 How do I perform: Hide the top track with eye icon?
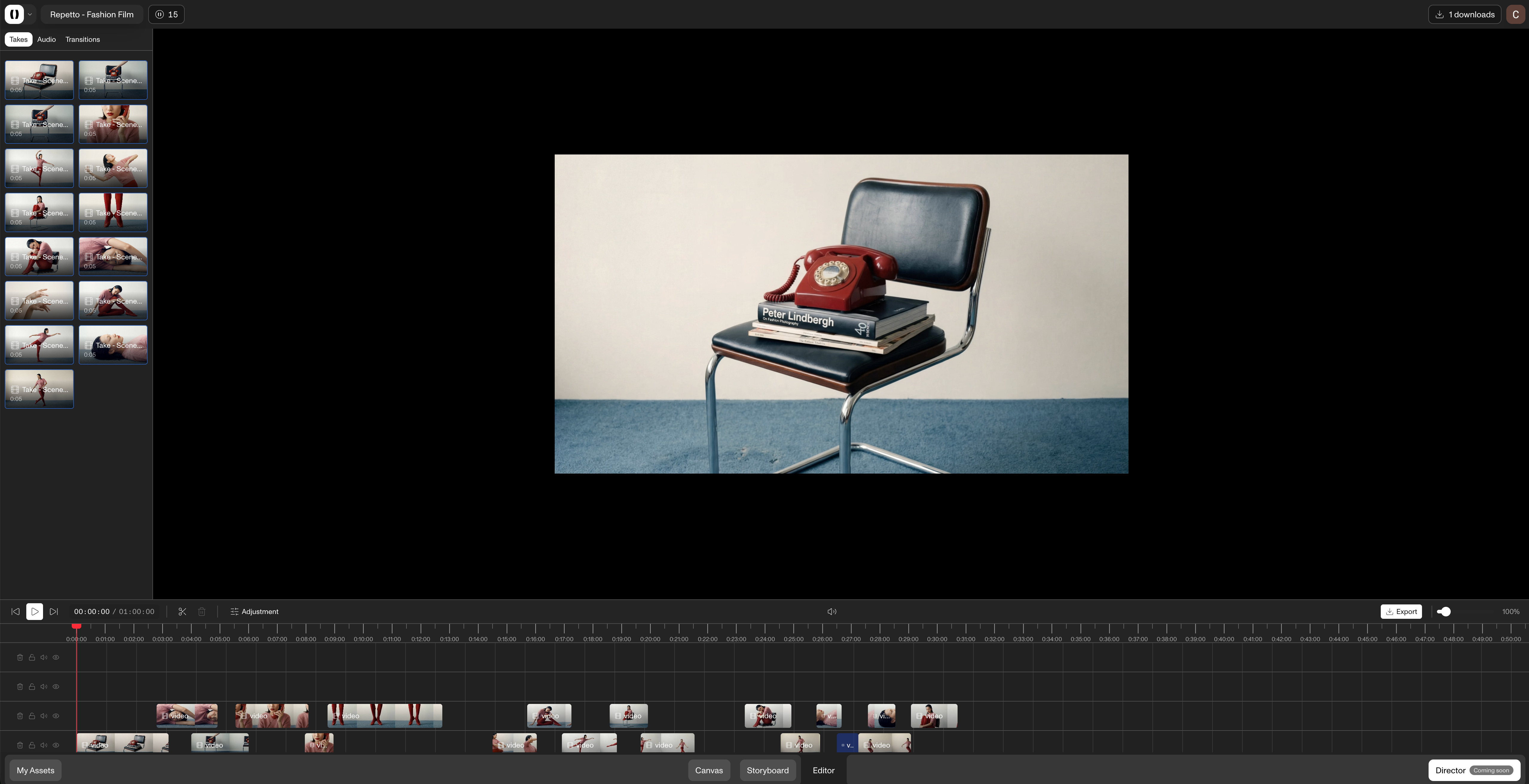pyautogui.click(x=56, y=657)
